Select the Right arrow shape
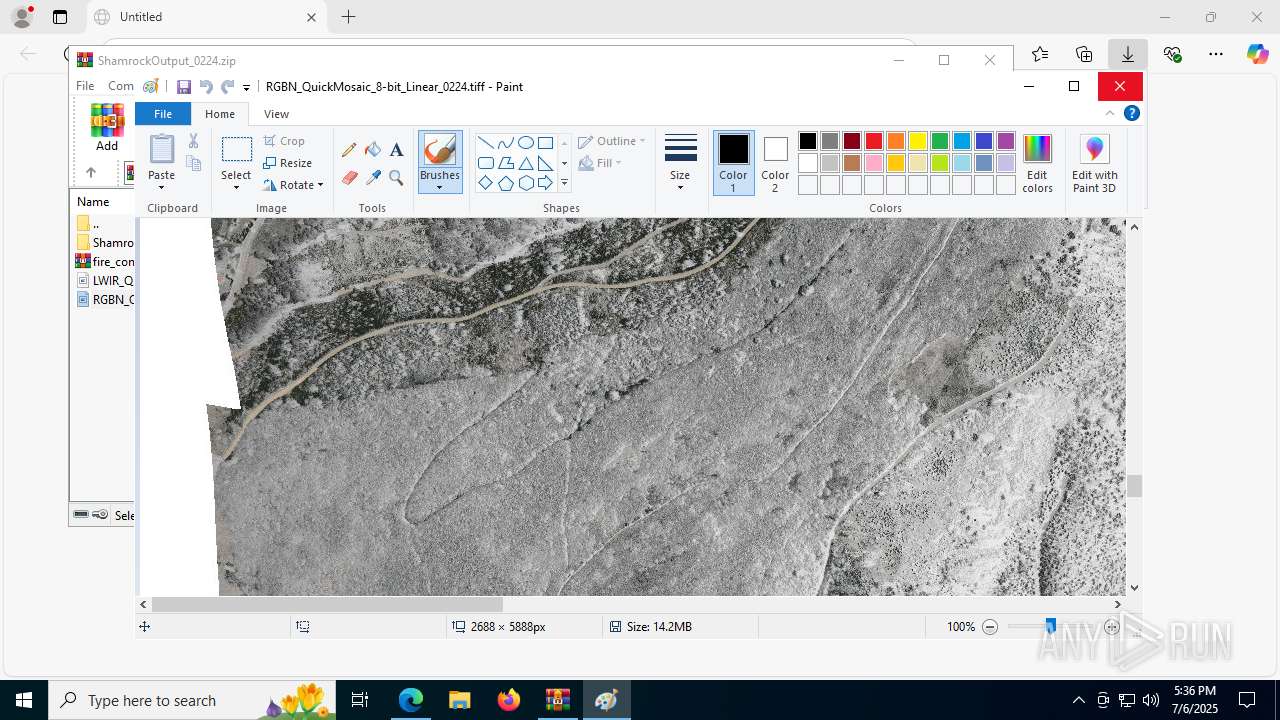The width and height of the screenshot is (1280, 720). tap(545, 183)
